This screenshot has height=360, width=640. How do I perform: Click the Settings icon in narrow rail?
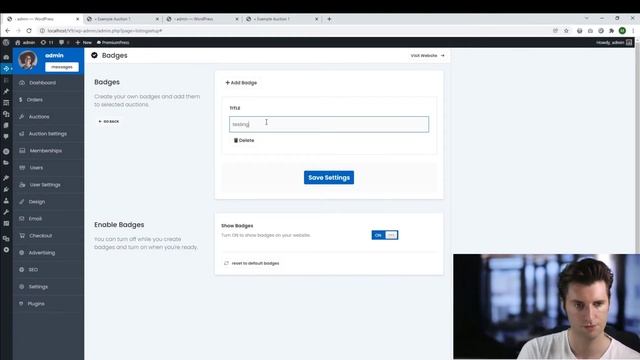(6, 224)
